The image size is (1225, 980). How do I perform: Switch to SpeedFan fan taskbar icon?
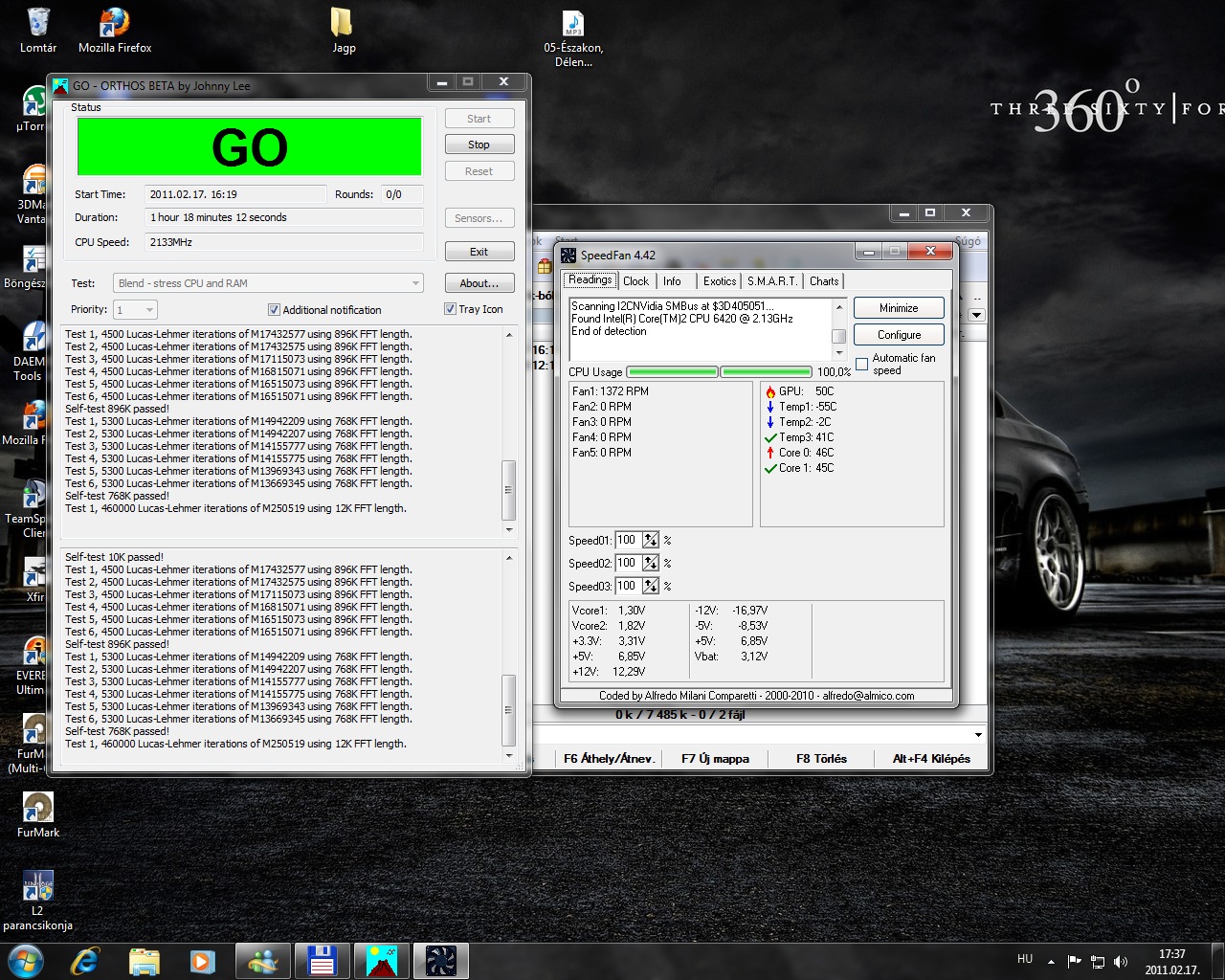coord(441,960)
